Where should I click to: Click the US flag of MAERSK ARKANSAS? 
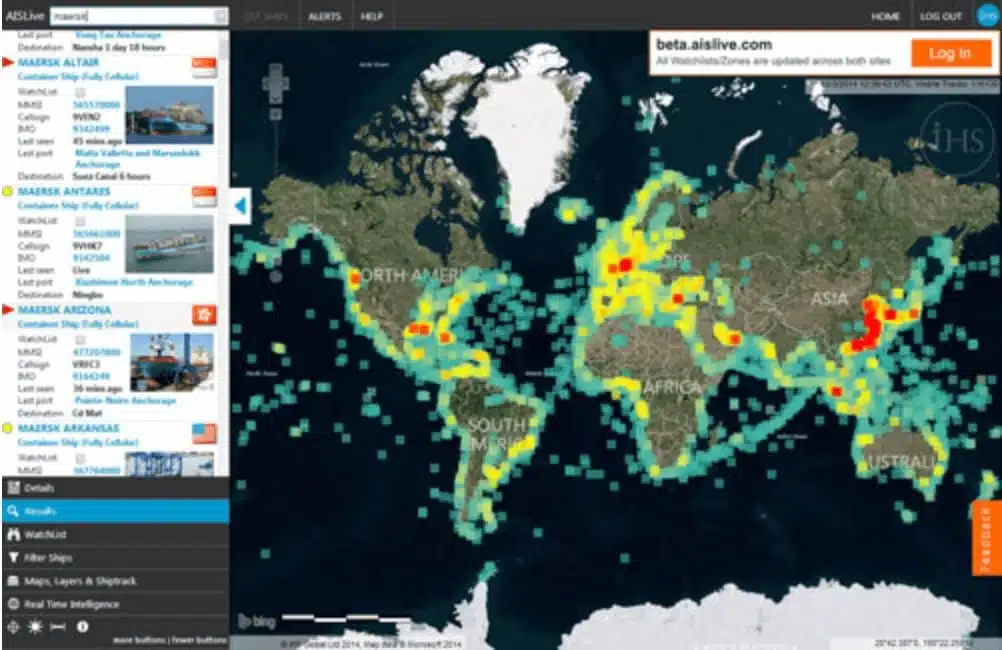[204, 433]
